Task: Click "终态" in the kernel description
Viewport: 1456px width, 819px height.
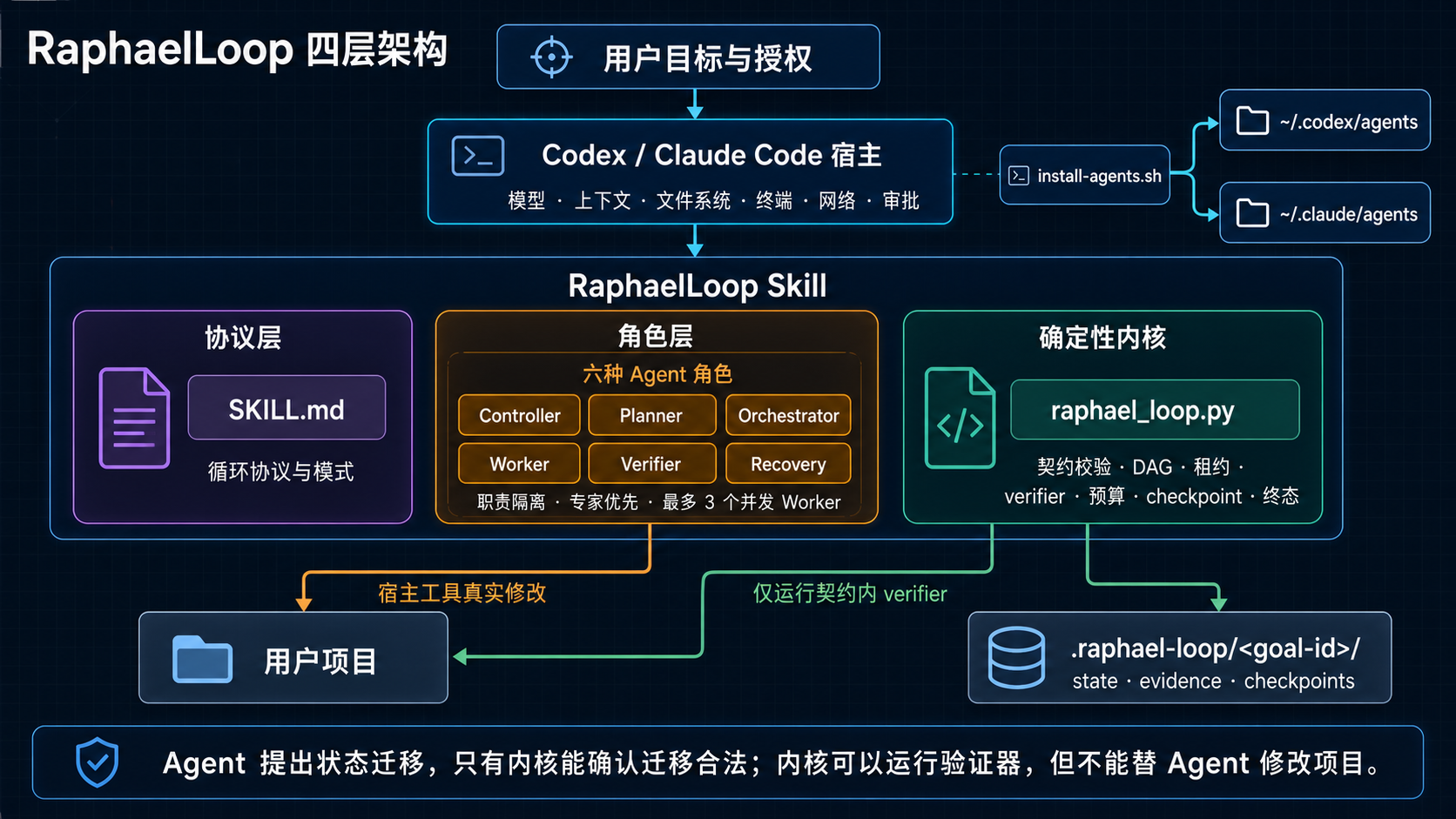Action: 1281,496
